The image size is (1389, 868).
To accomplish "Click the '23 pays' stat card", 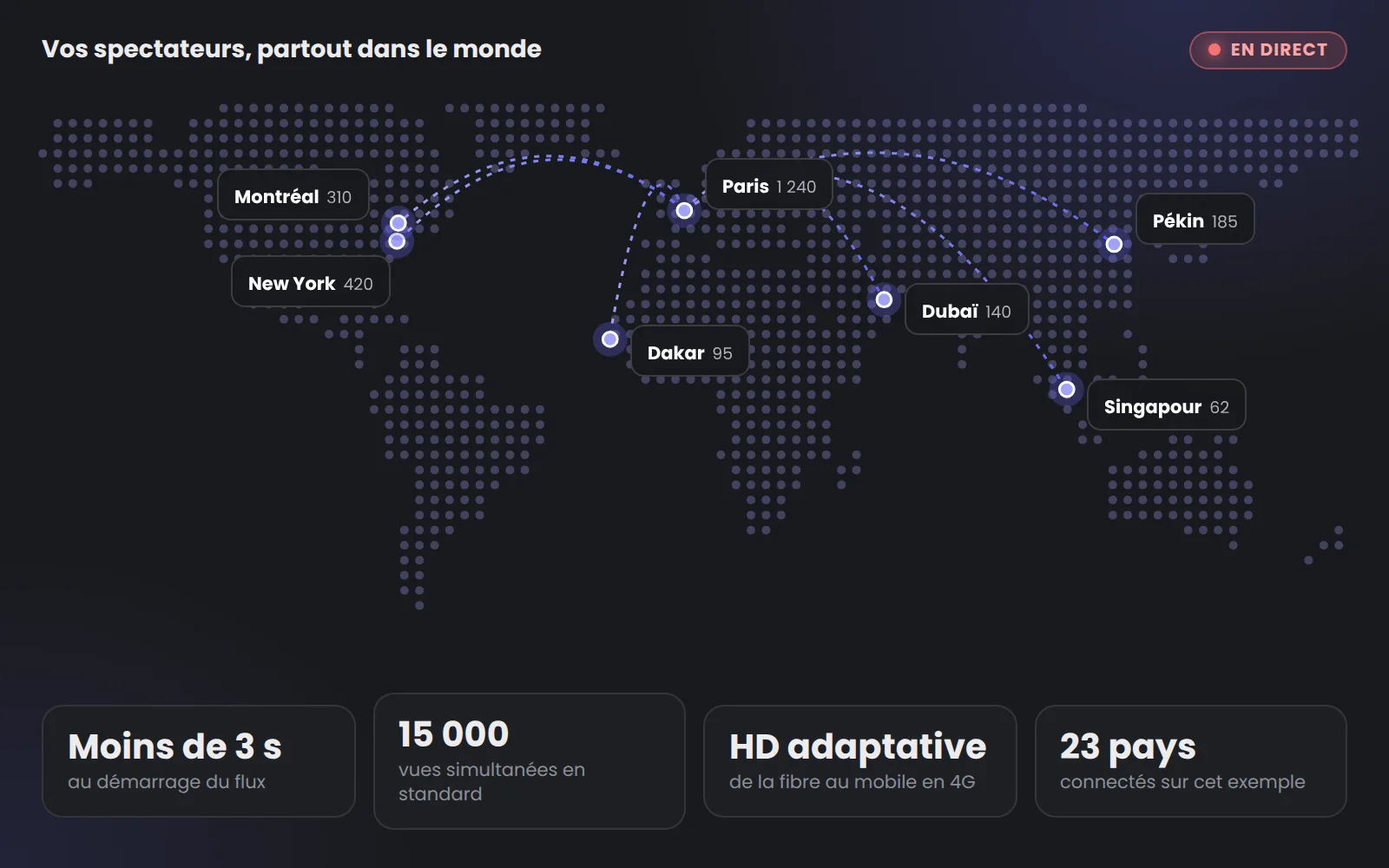I will click(x=1191, y=761).
